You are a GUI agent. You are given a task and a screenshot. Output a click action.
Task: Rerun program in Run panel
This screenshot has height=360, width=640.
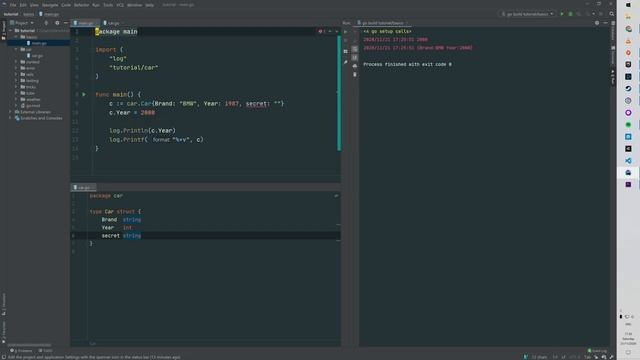coord(346,31)
